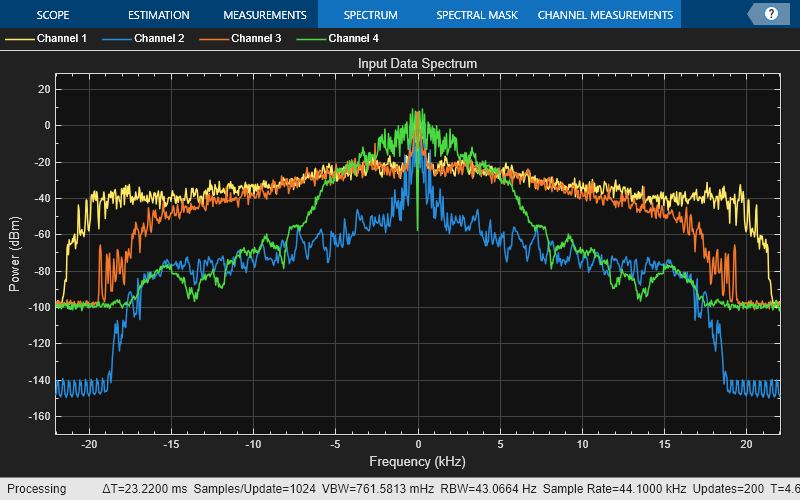Click the Samples/Update readout
The width and height of the screenshot is (800, 500).
tap(254, 489)
